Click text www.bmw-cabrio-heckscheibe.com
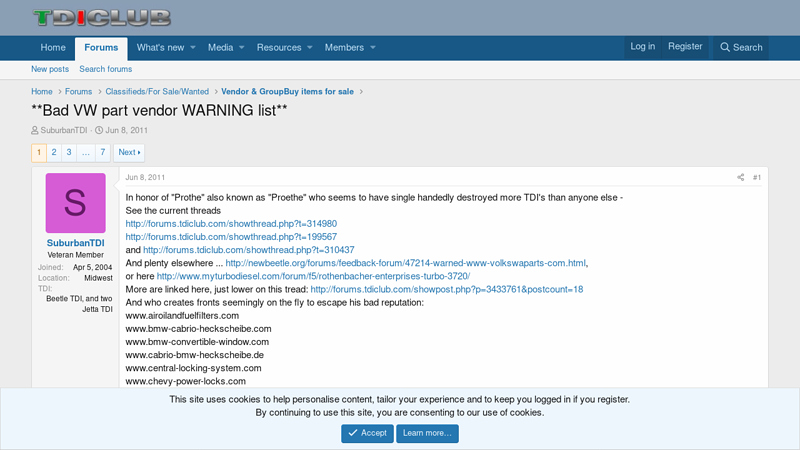Viewport: 800px width, 450px height. [x=198, y=329]
